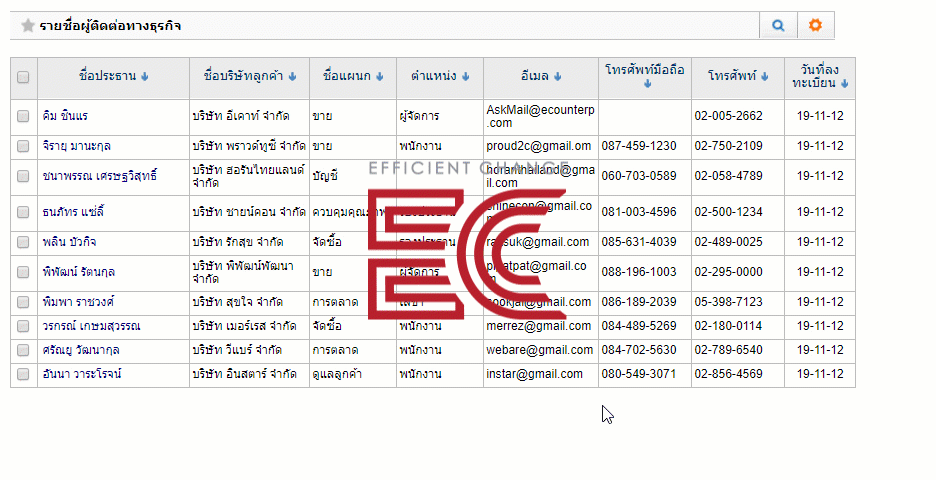Image resolution: width=936 pixels, height=480 pixels.
Task: Sort by ชื่อประธาน arrow icon
Action: (144, 76)
